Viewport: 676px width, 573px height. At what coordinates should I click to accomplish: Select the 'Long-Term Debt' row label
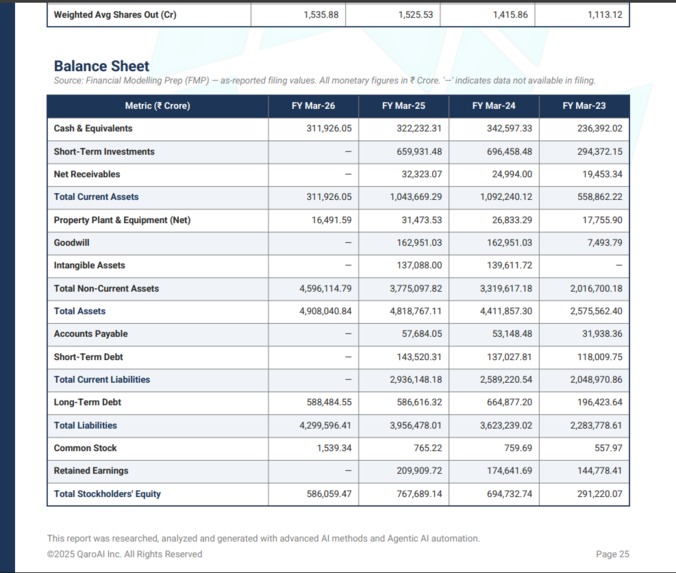pos(88,402)
